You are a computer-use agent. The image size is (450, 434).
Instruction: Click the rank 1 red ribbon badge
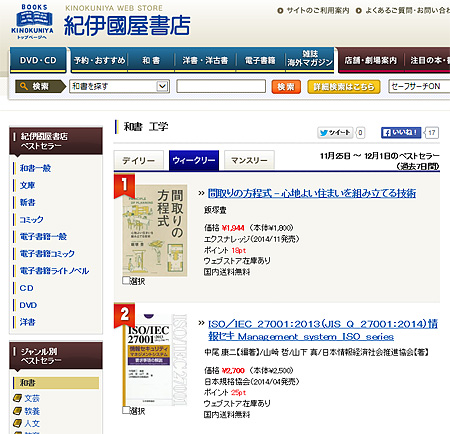(124, 185)
